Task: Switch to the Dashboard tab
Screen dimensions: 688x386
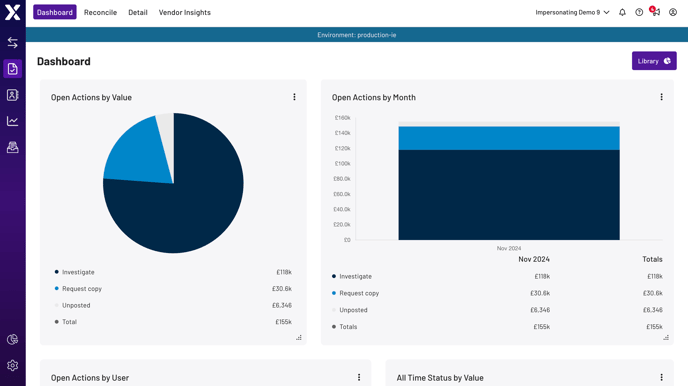Action: [x=55, y=12]
